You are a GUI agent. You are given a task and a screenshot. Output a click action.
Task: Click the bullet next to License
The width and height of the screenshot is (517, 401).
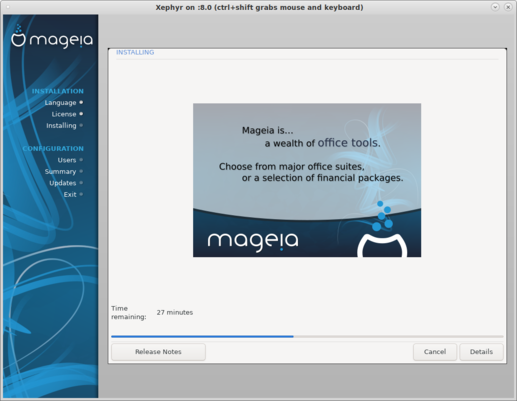pos(81,114)
